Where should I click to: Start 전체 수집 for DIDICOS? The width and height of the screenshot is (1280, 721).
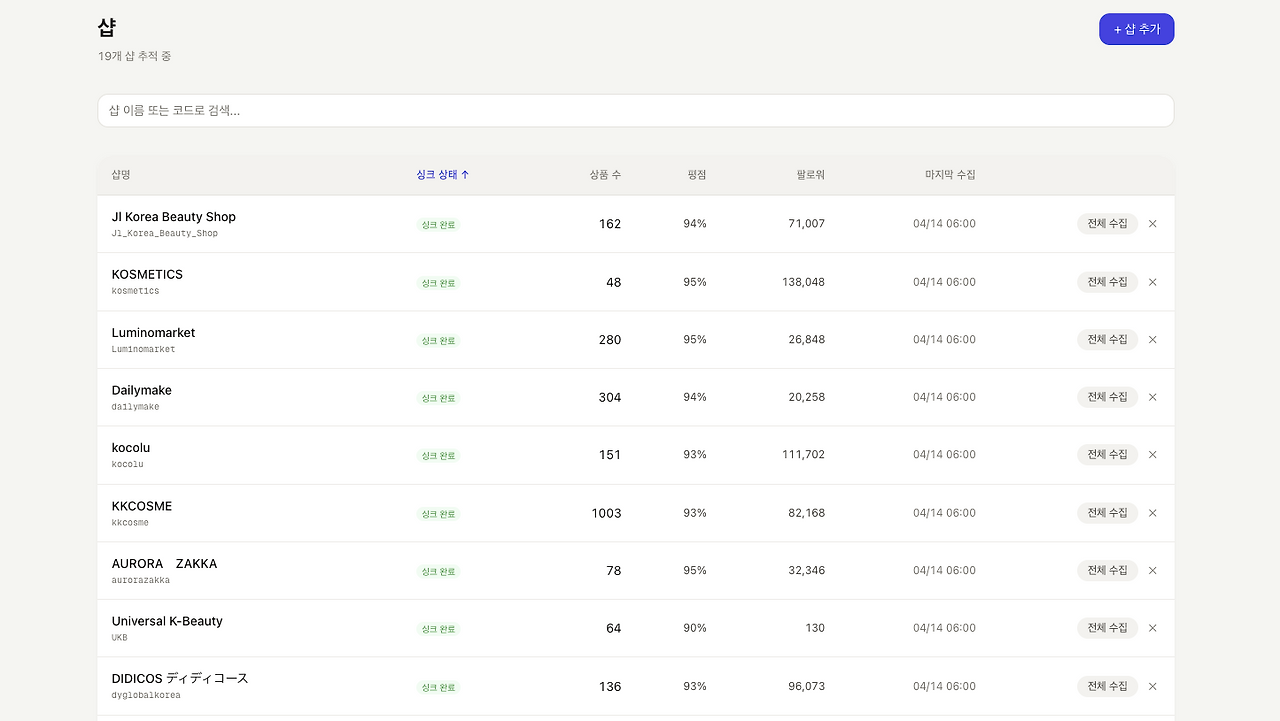(1107, 686)
